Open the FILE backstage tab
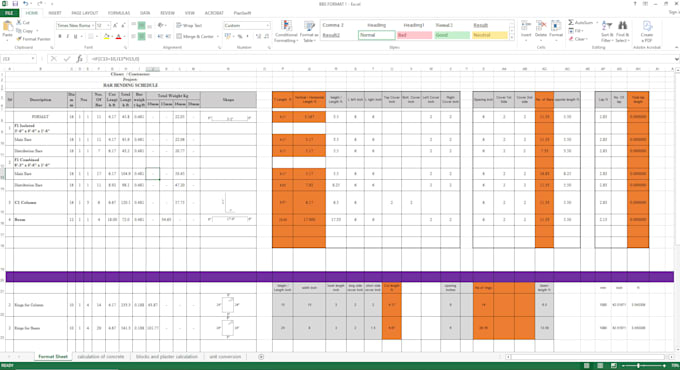The width and height of the screenshot is (680, 370). [9, 13]
